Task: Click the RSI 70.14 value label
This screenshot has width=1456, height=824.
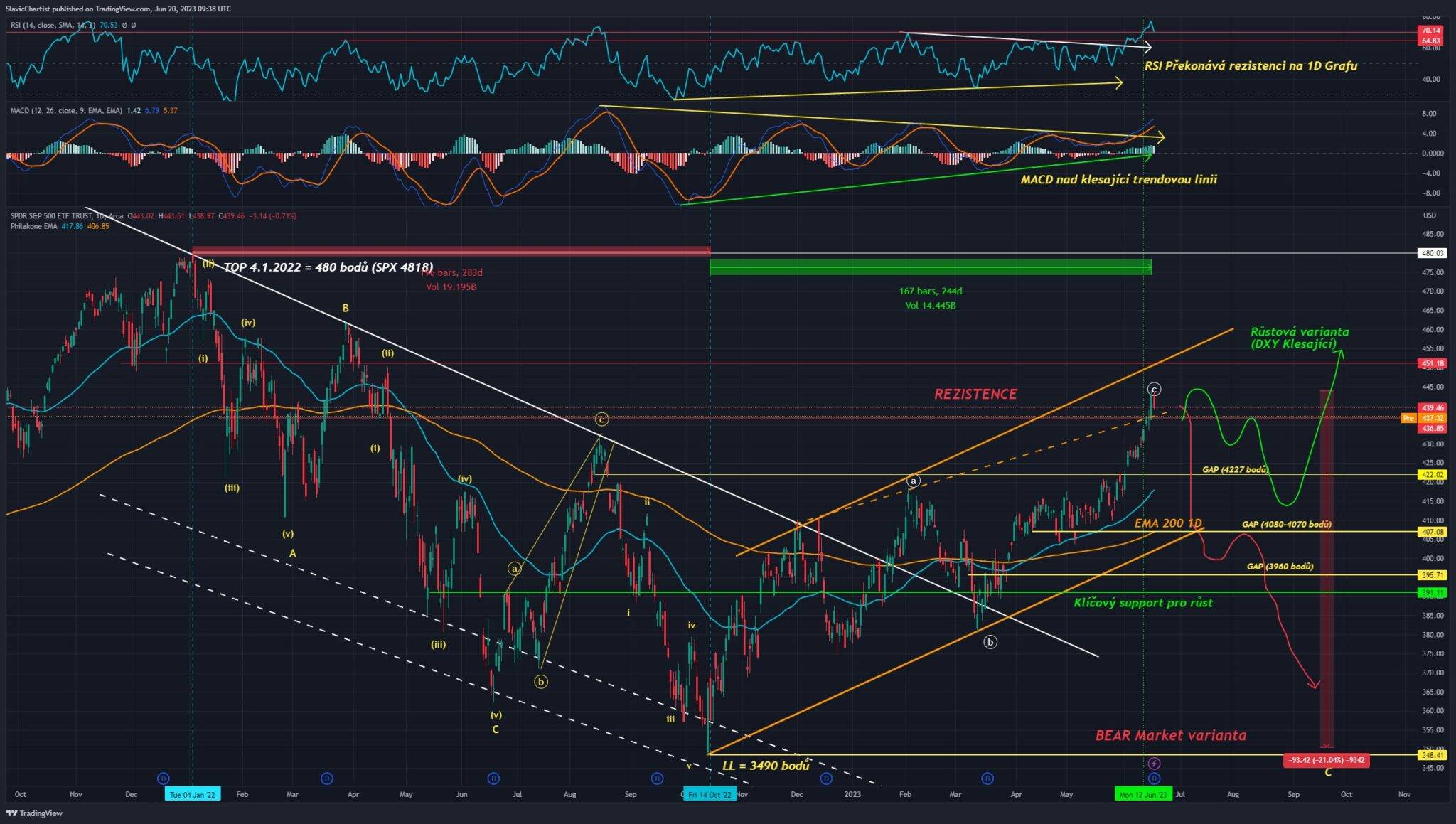Action: (x=1432, y=31)
